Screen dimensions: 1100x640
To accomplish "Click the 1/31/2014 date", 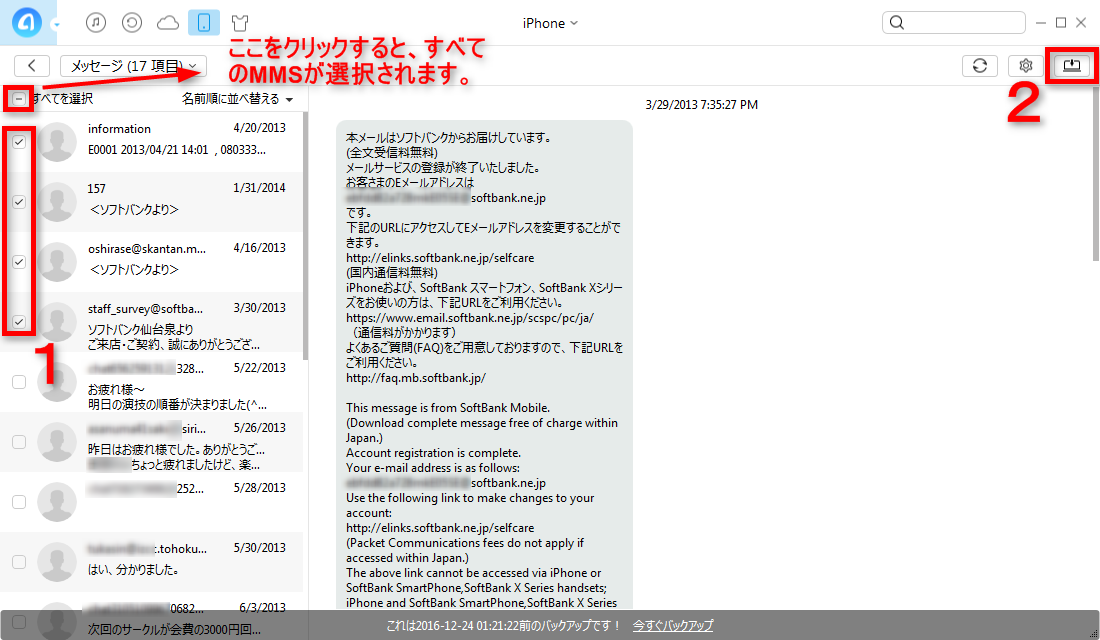I will pos(260,187).
